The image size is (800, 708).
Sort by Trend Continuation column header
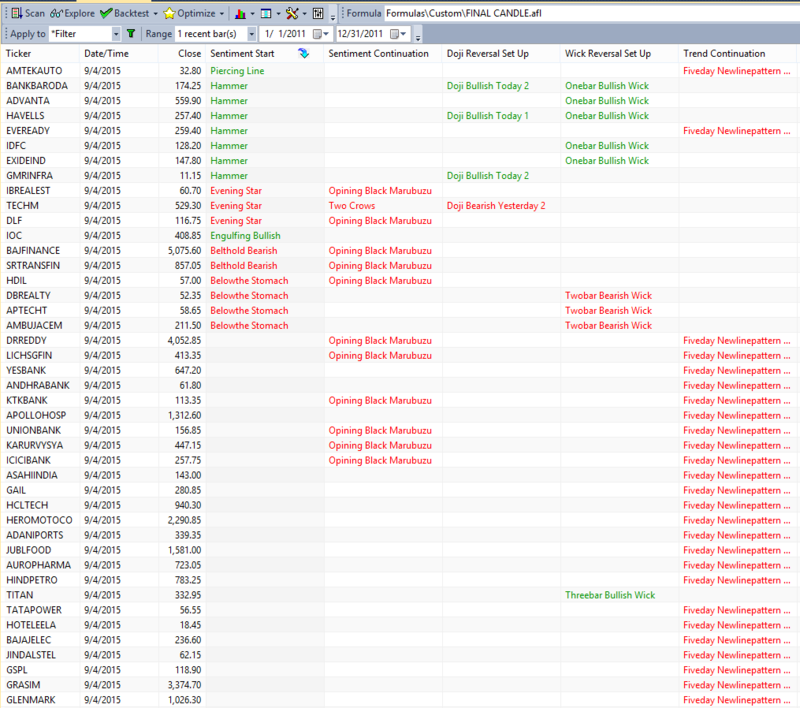pos(739,54)
